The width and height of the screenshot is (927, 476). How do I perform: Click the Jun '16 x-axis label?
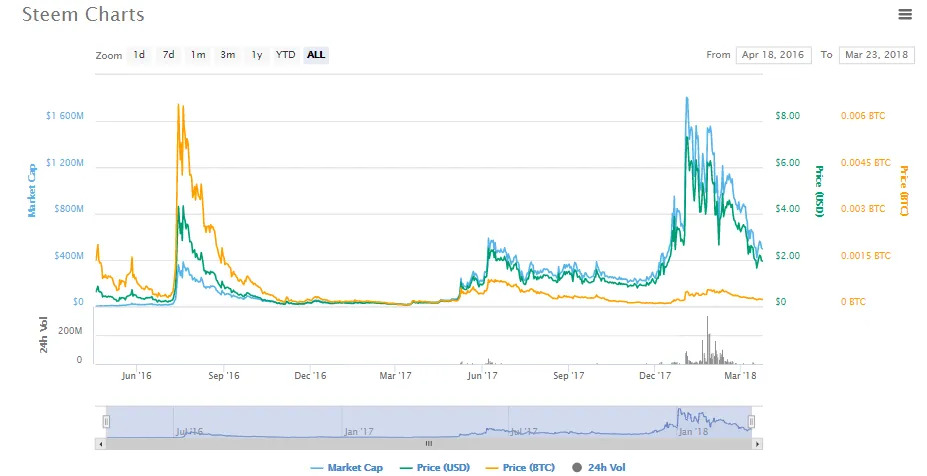coord(137,375)
